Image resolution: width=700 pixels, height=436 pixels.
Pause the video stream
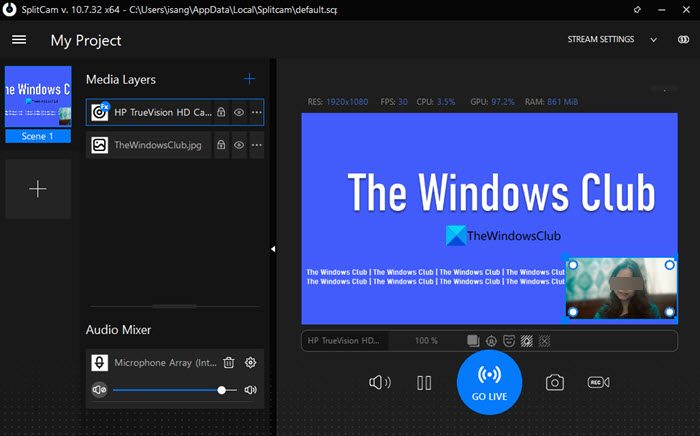tap(424, 382)
